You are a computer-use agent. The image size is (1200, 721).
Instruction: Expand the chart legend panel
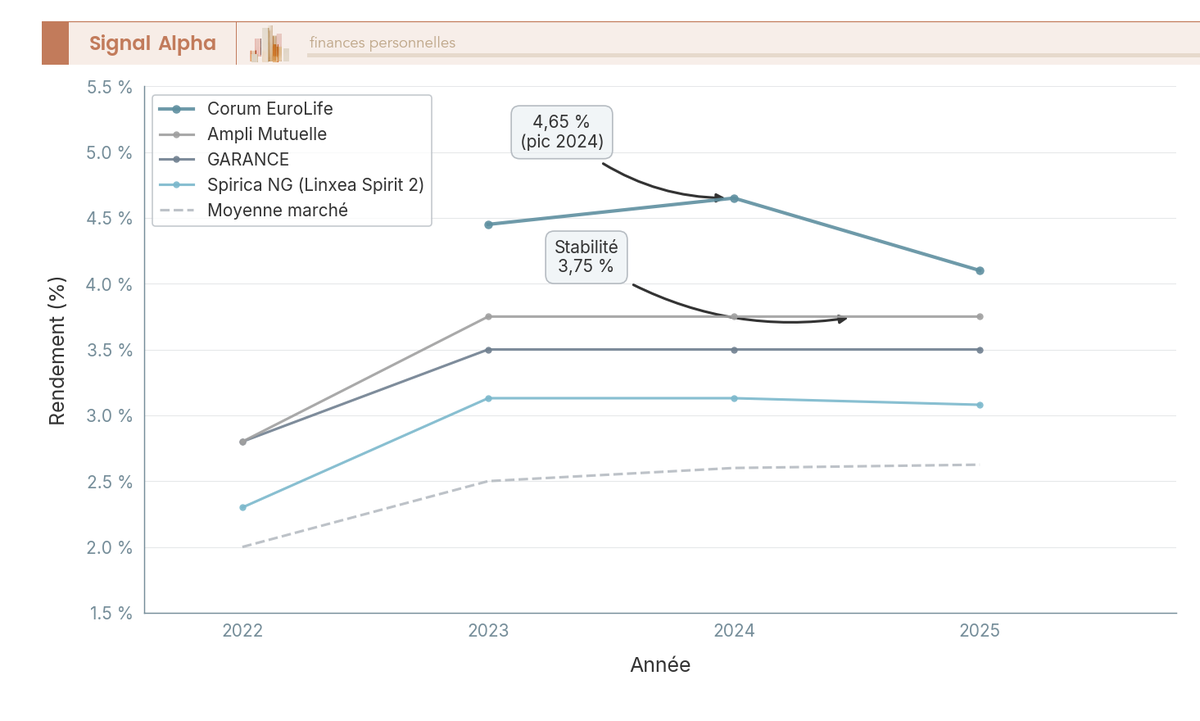[291, 159]
